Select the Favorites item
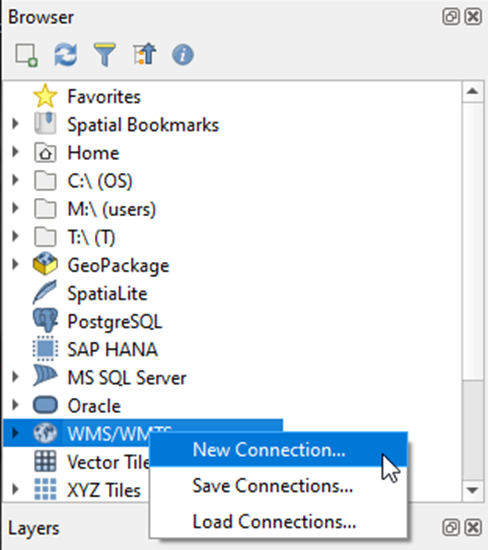 [104, 96]
